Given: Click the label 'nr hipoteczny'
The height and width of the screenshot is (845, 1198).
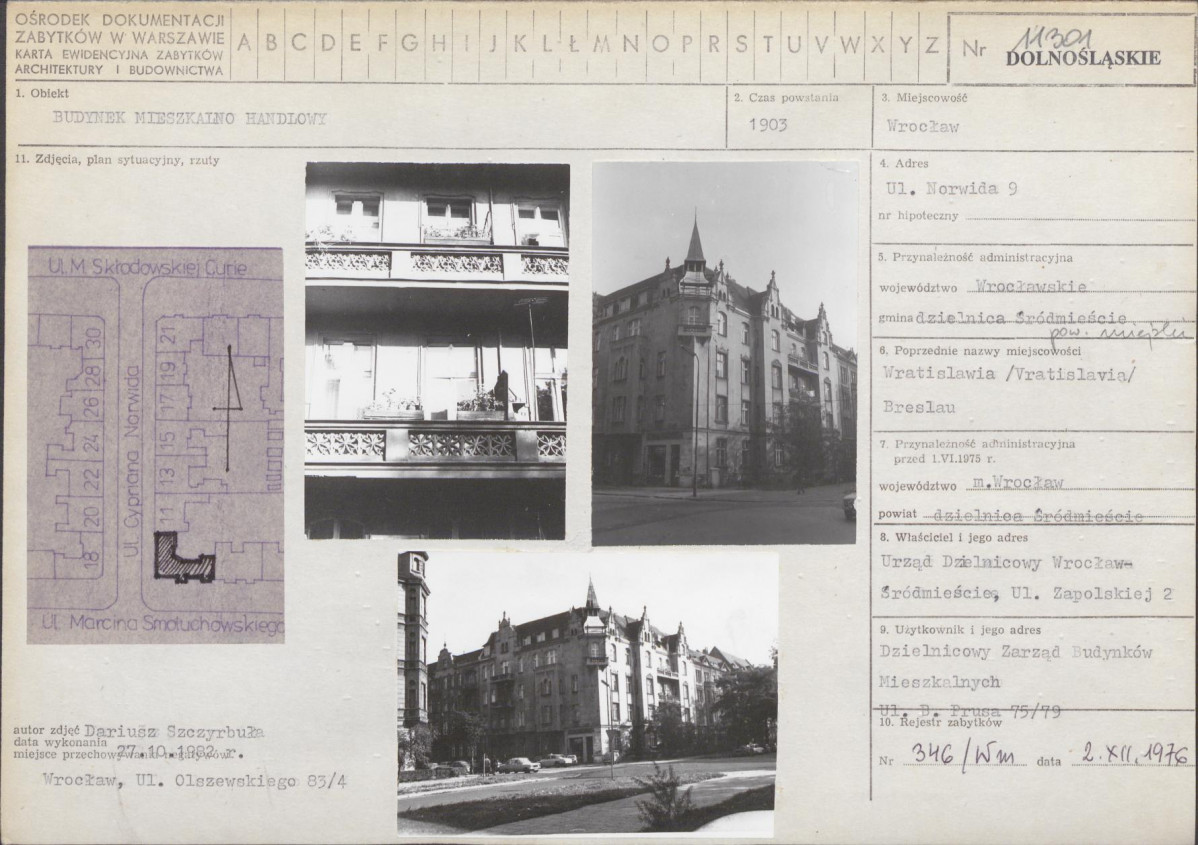Looking at the screenshot, I should [918, 216].
